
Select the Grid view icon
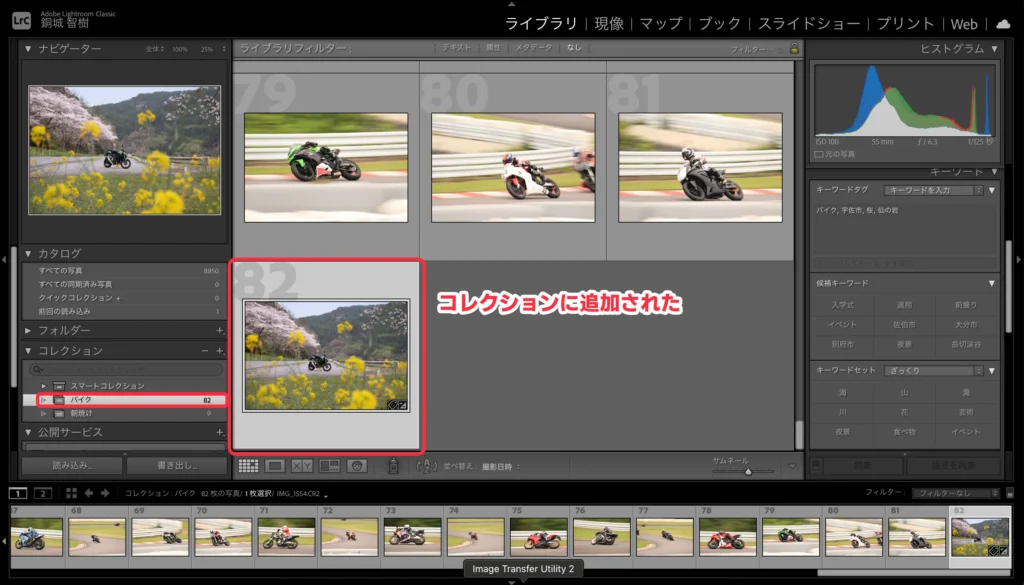tap(248, 465)
